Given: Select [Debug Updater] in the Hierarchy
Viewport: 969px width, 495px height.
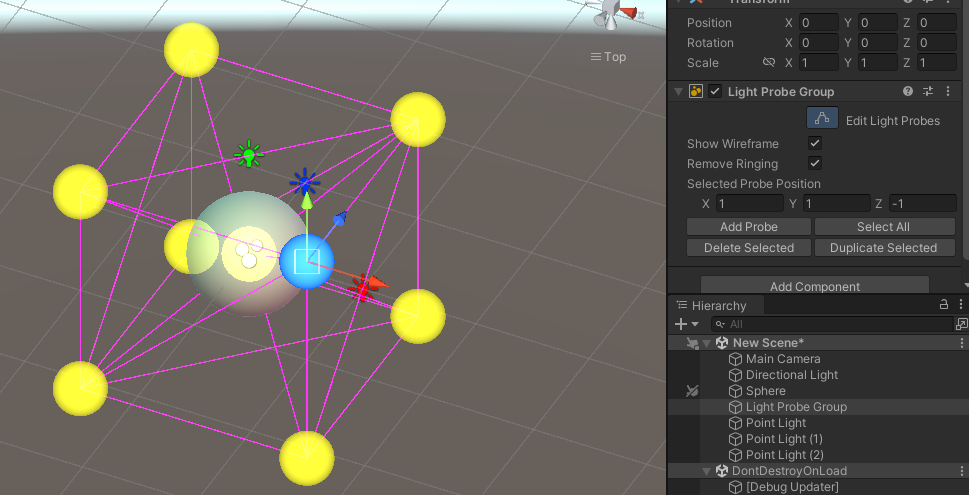Looking at the screenshot, I should (792, 487).
